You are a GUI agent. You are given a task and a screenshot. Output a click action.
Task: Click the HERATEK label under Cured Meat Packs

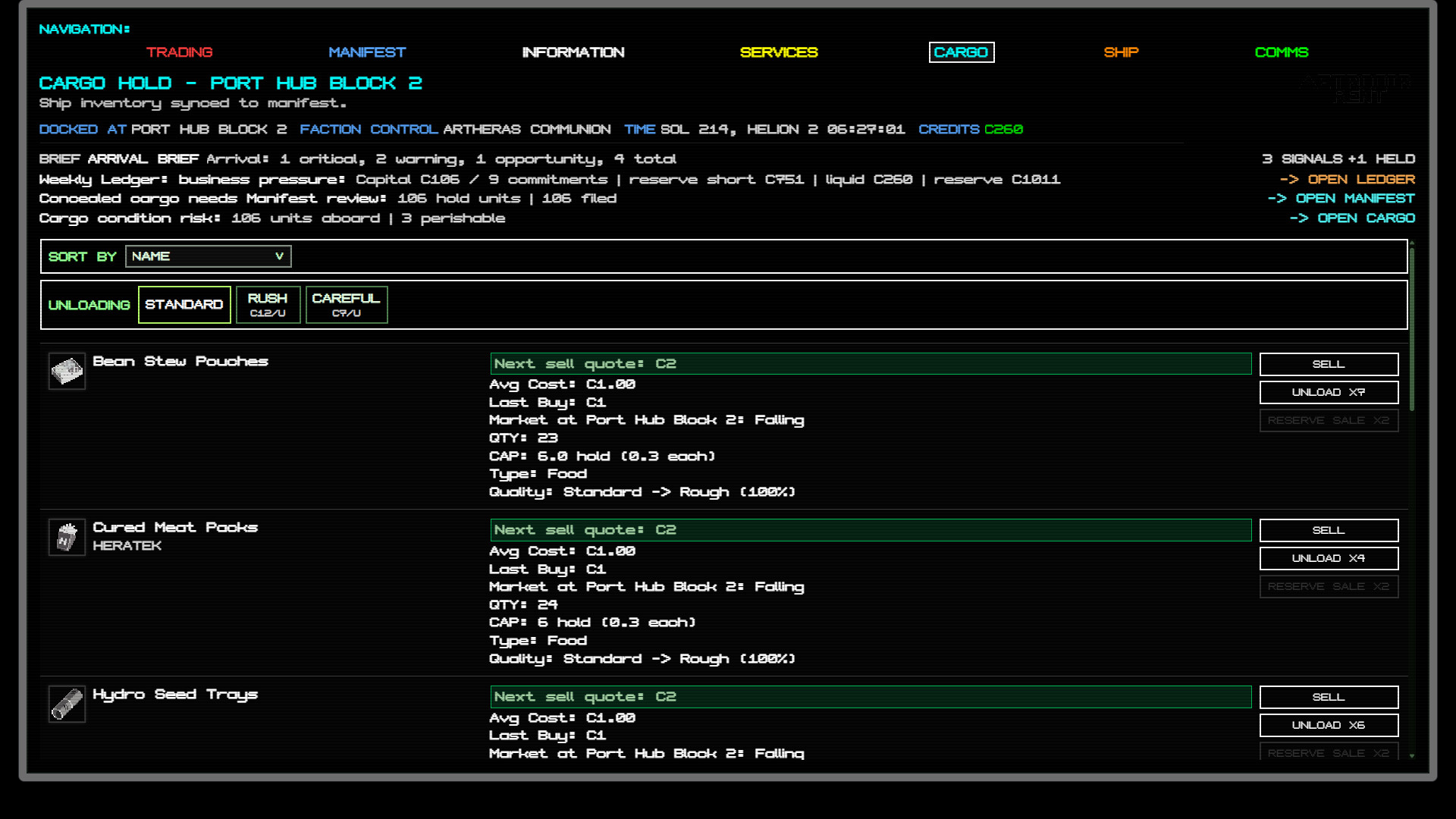(x=127, y=545)
